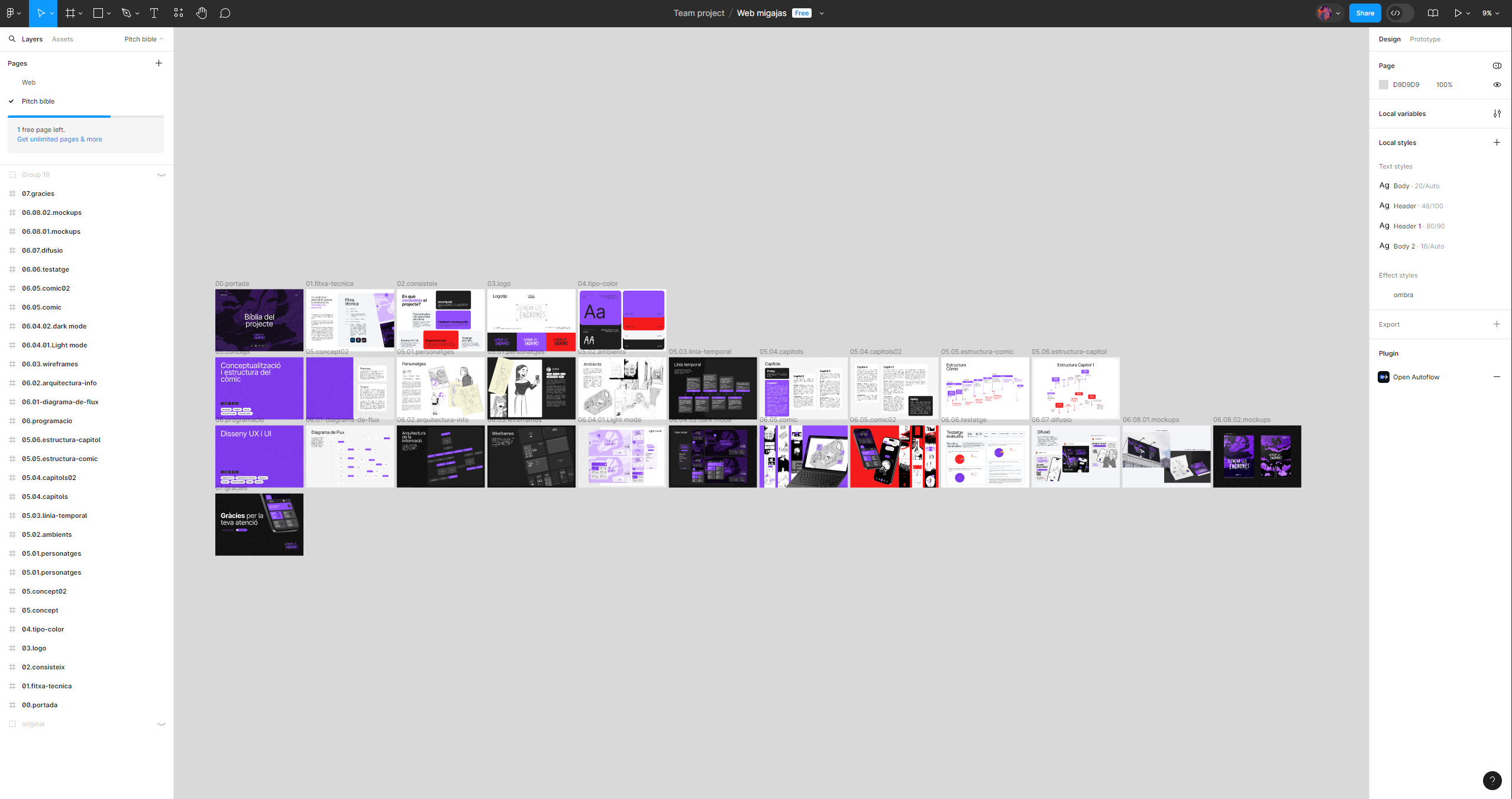Screen dimensions: 1512x799
Task: Click Get unlimited pages & more link
Action: (x=59, y=139)
